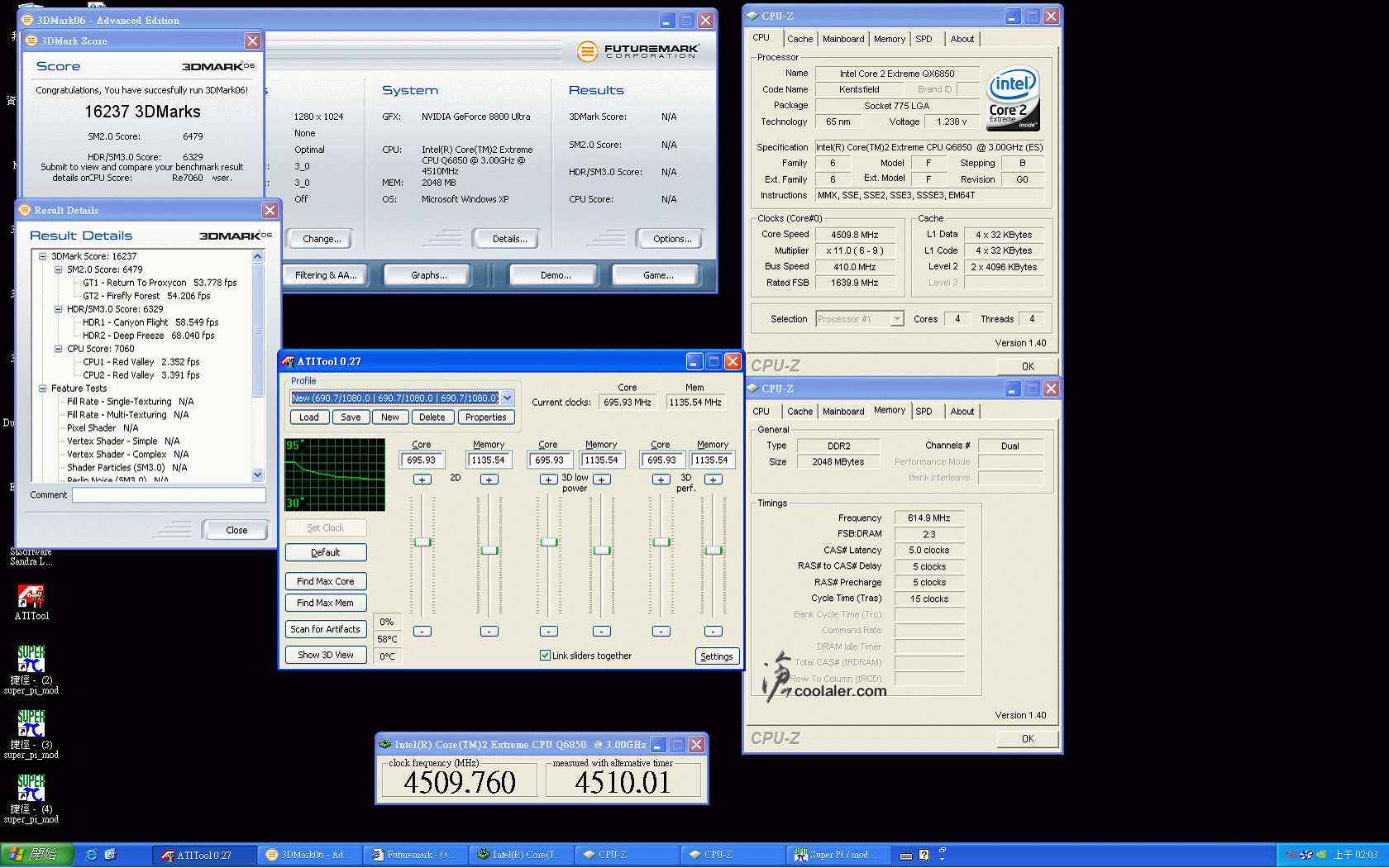1389x868 pixels.
Task: Click the Default button in ATITool
Action: tap(326, 553)
